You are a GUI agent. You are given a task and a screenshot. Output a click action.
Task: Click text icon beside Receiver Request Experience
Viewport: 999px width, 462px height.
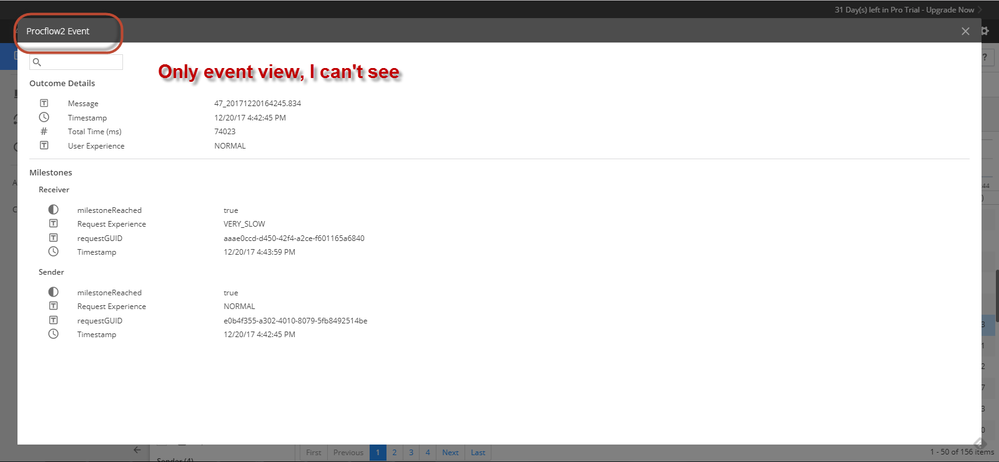click(54, 224)
